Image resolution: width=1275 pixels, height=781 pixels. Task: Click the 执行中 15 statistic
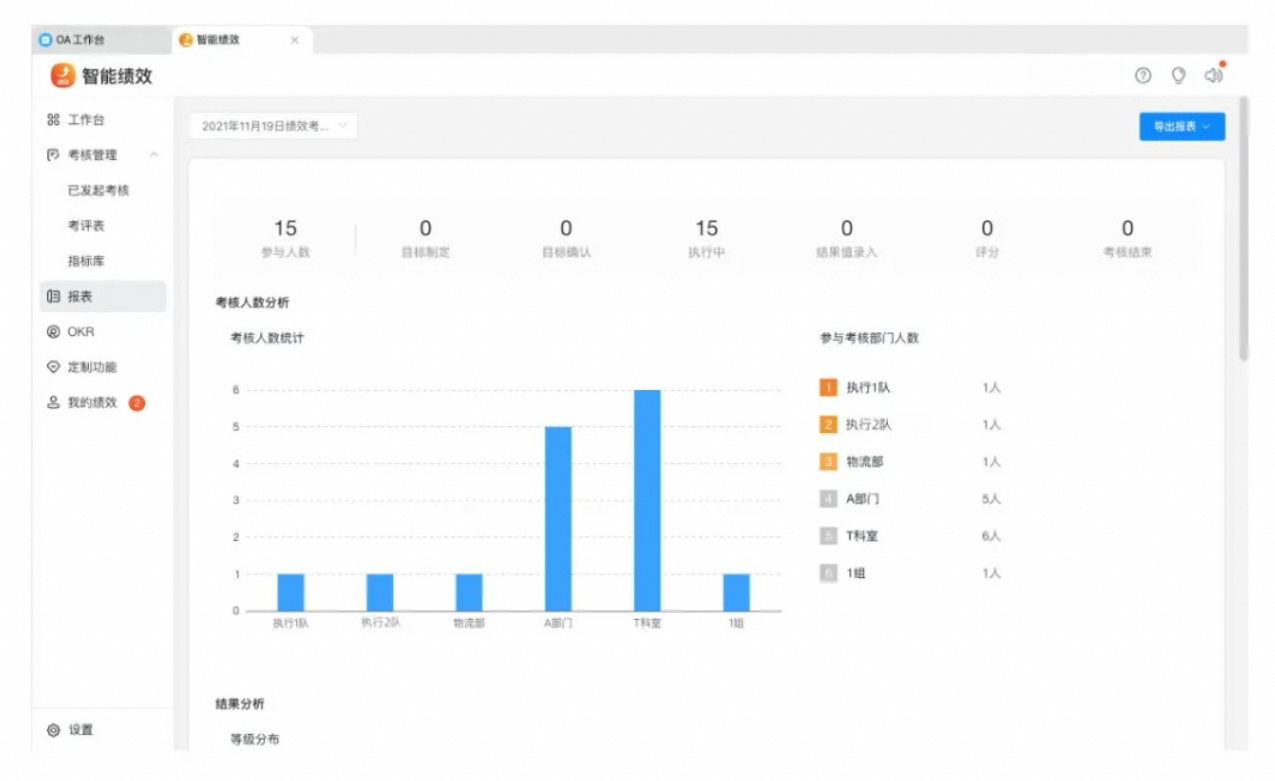tap(706, 238)
